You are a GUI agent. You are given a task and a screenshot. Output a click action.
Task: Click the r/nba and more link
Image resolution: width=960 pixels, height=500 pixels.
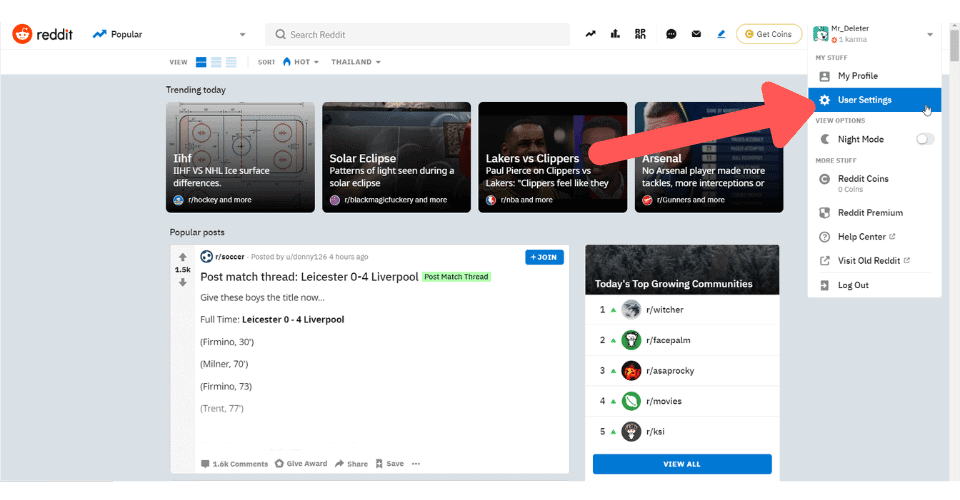coord(527,200)
